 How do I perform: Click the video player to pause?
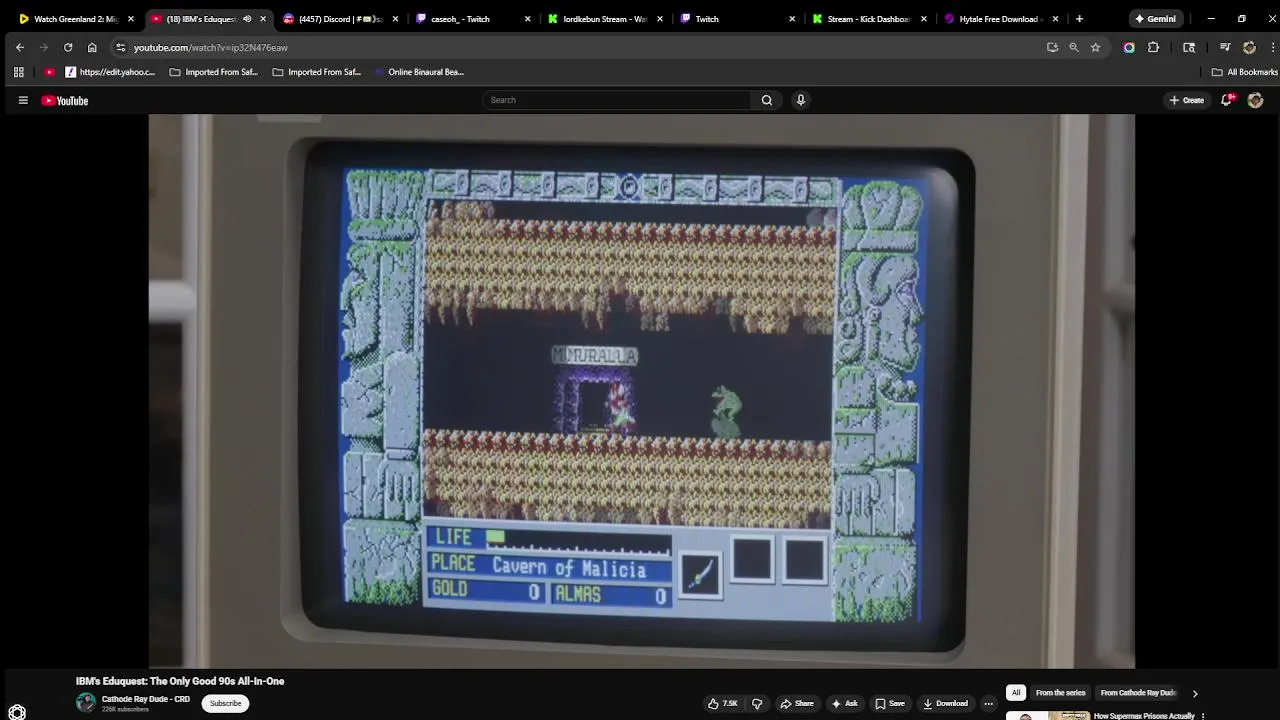(x=641, y=390)
